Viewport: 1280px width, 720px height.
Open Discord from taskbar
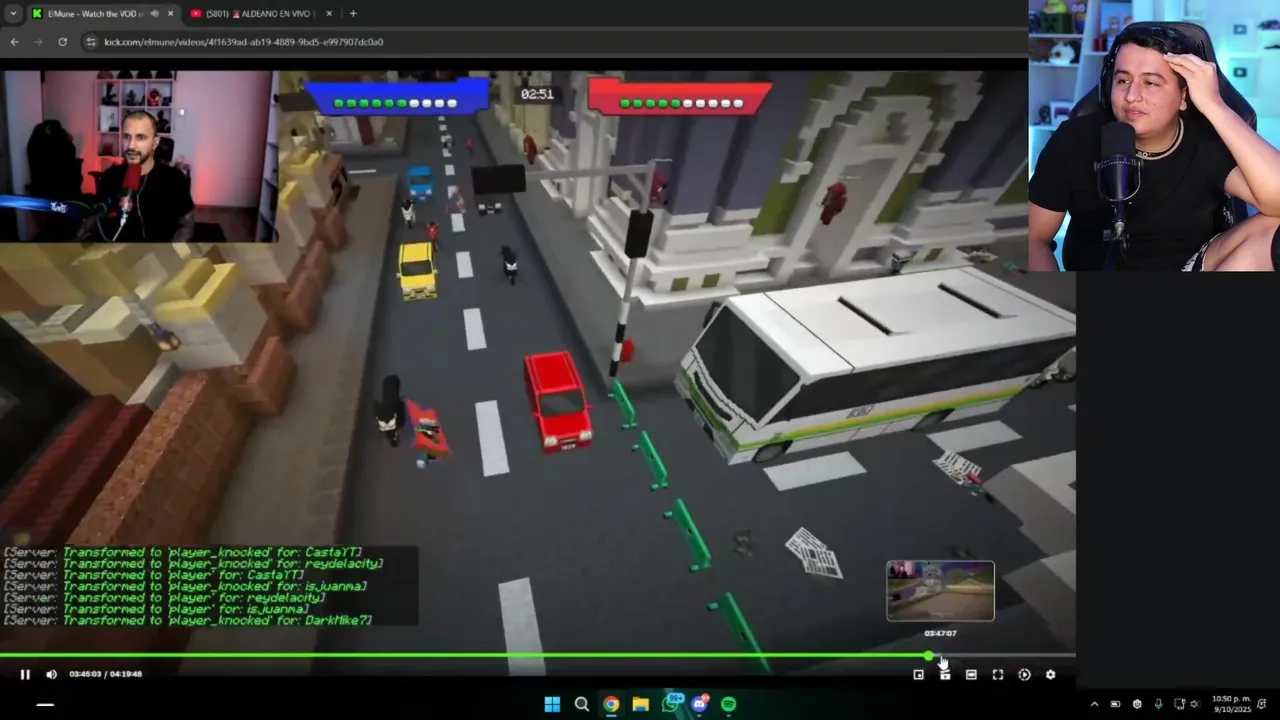click(699, 704)
